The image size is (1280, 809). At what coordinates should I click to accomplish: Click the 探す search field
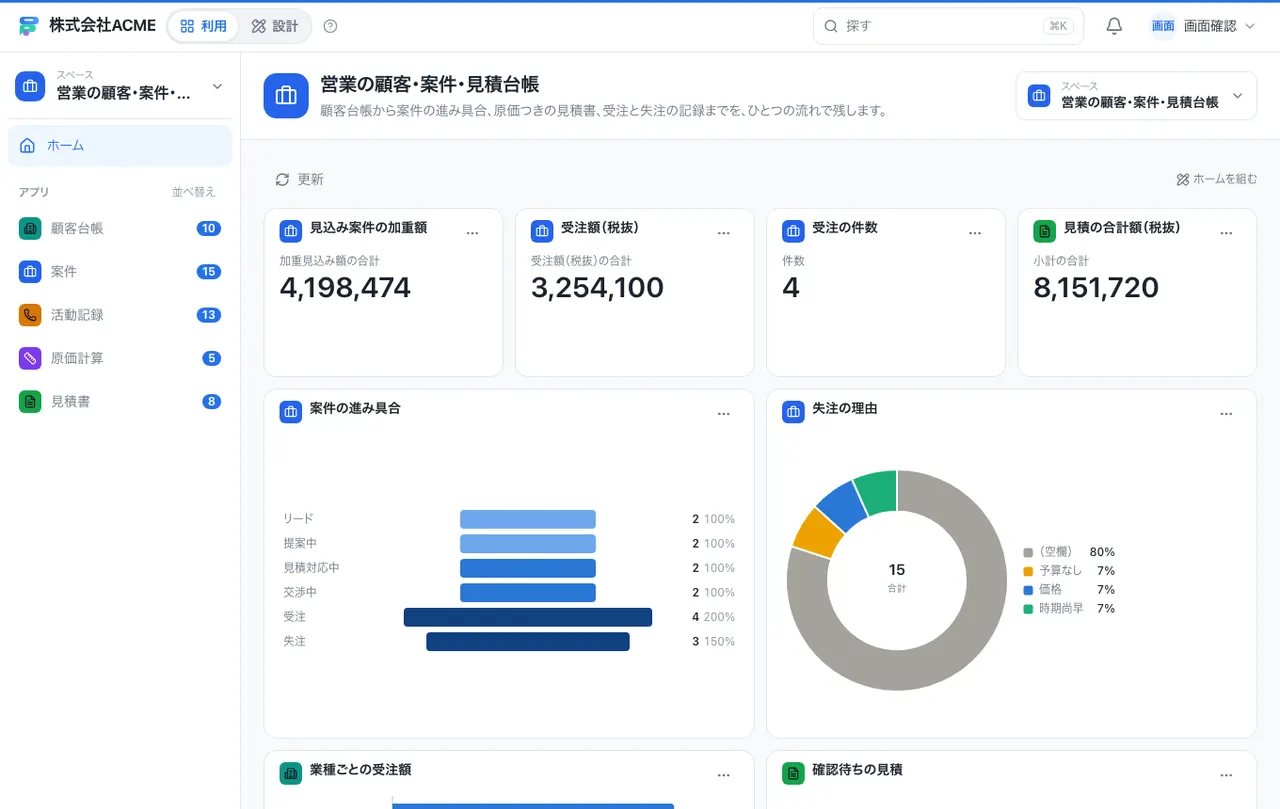[948, 26]
